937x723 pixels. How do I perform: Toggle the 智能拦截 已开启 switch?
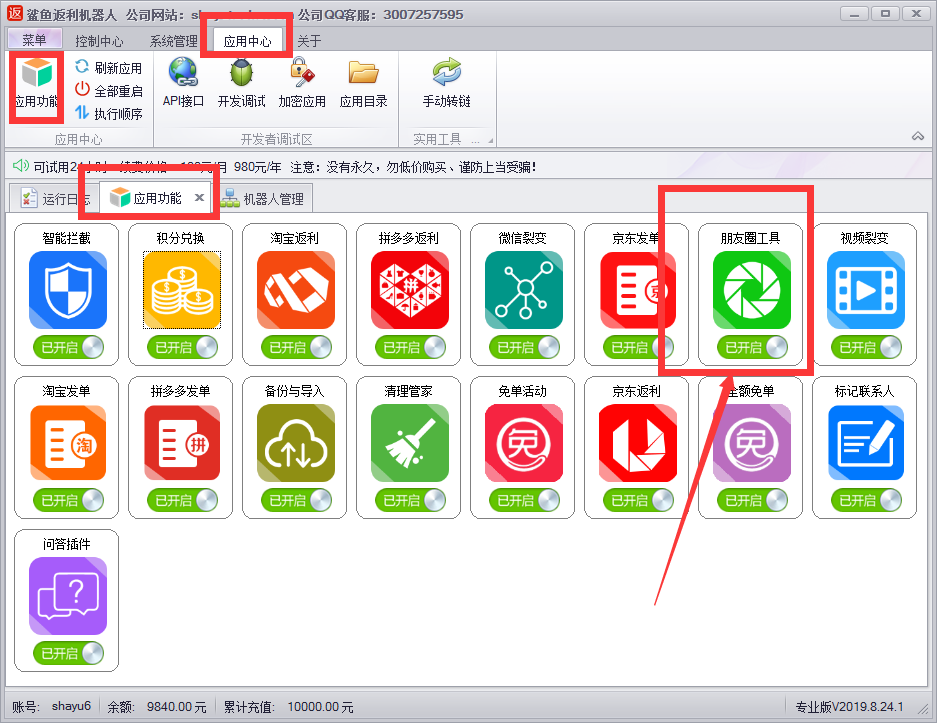68,347
